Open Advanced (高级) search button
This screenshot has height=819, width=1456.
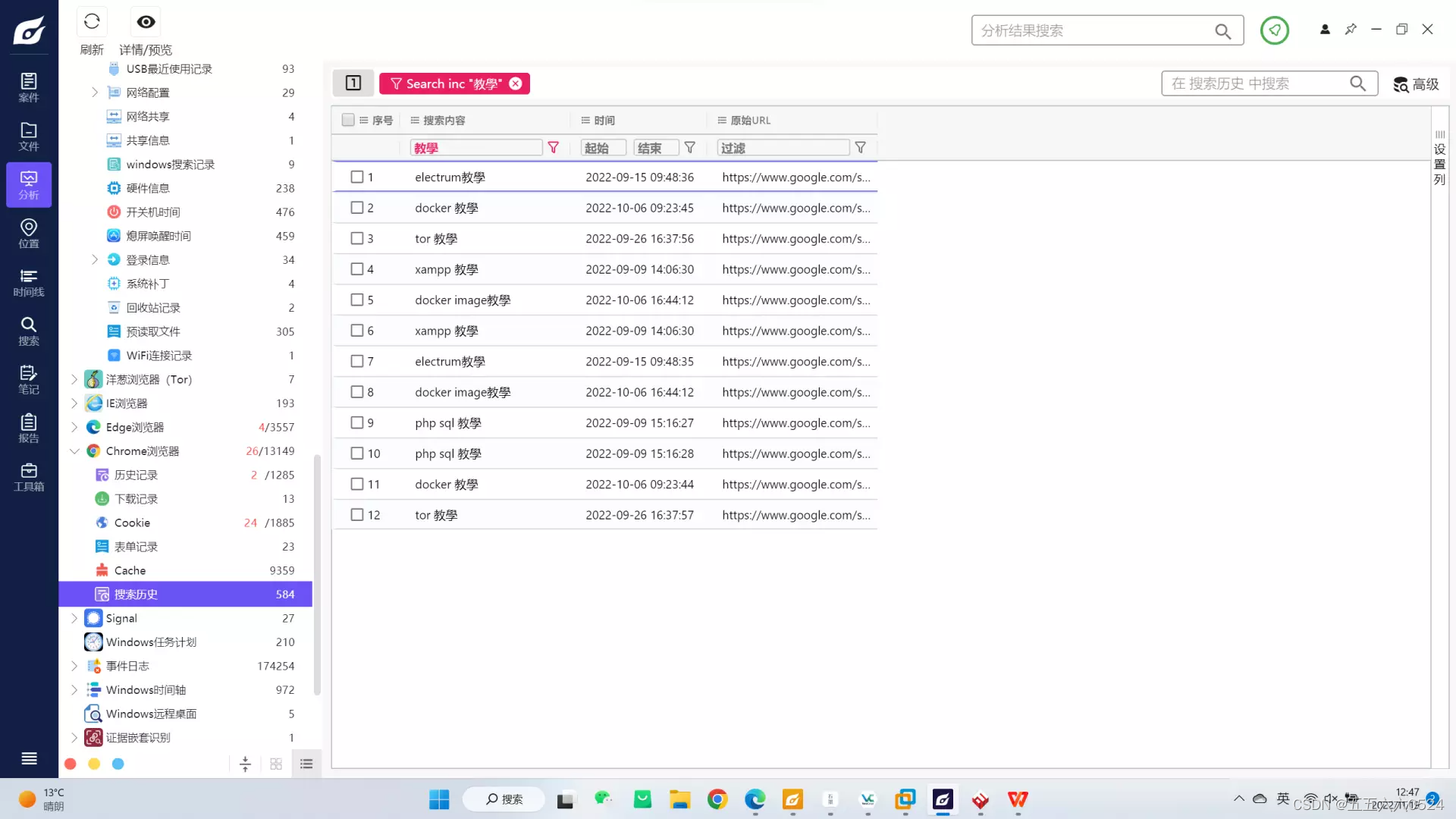pos(1416,84)
